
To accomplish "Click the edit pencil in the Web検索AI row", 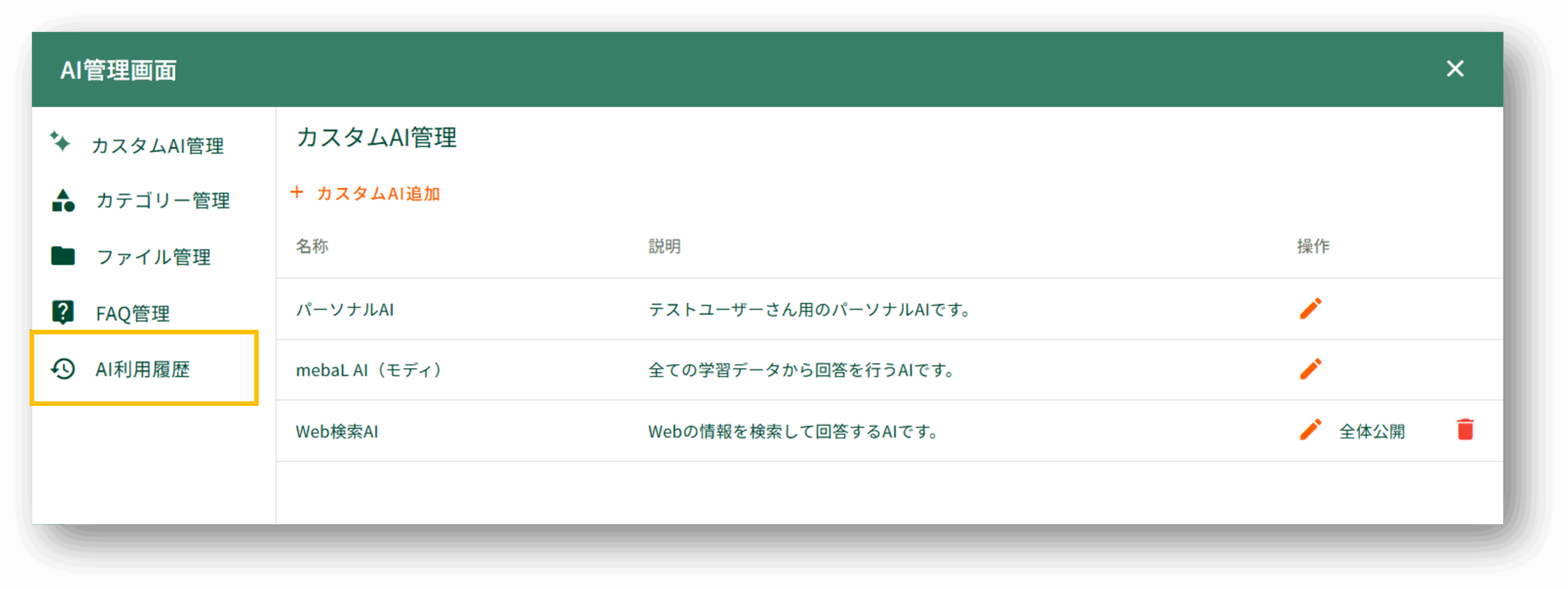I will tap(1310, 430).
